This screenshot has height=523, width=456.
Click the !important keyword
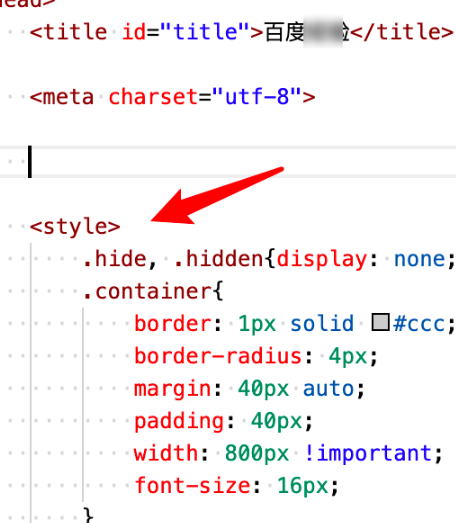(368, 454)
